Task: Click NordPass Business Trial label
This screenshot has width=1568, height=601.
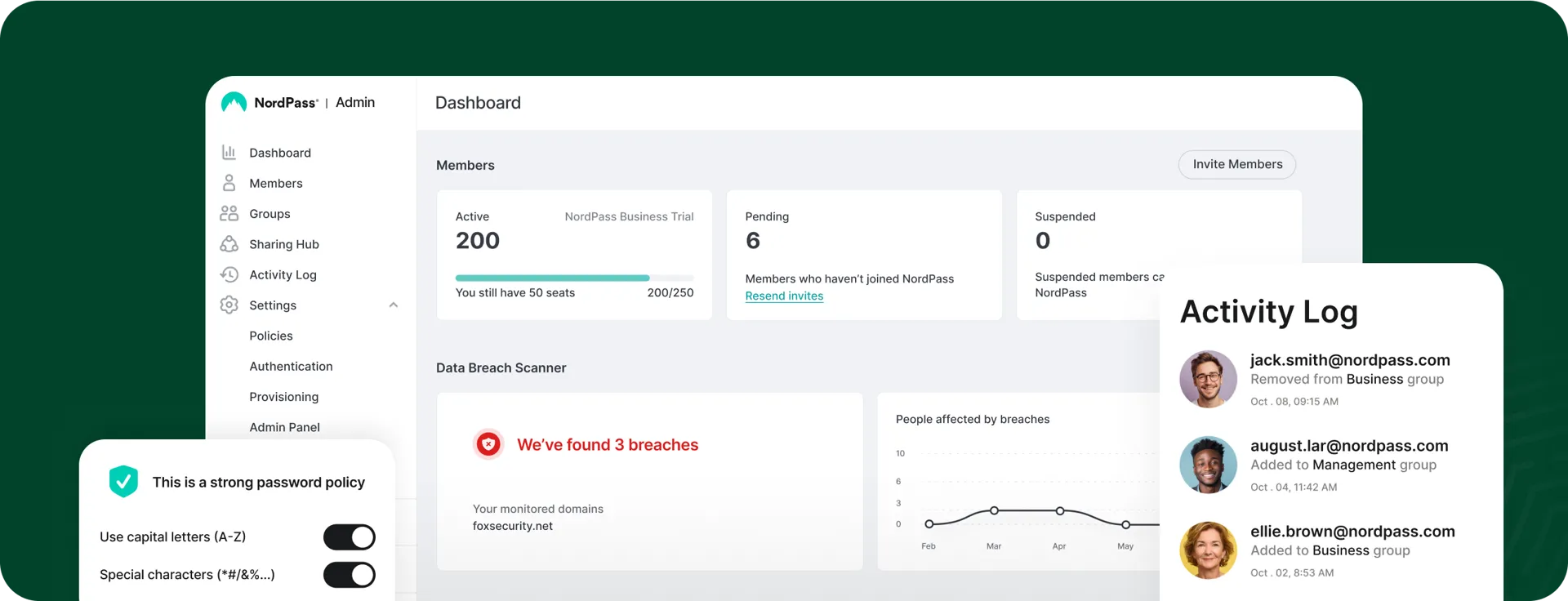Action: 629,216
